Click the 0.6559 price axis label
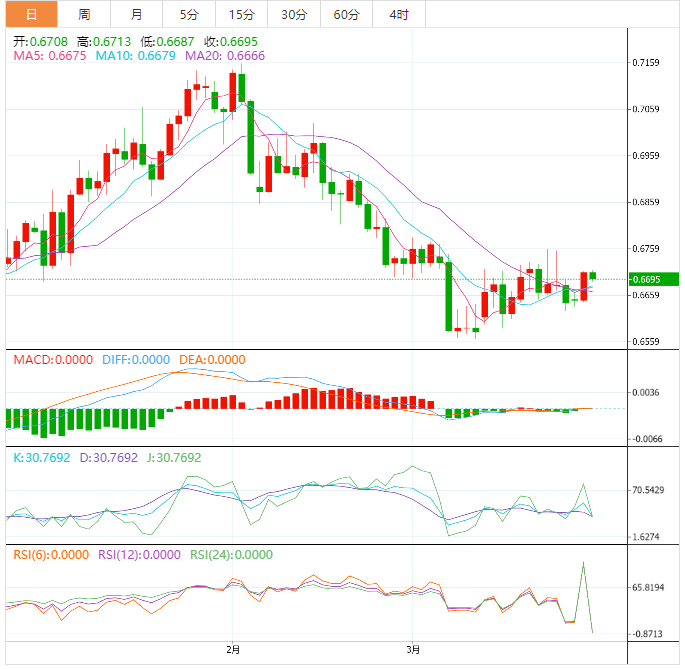This screenshot has width=685, height=669. pos(646,341)
